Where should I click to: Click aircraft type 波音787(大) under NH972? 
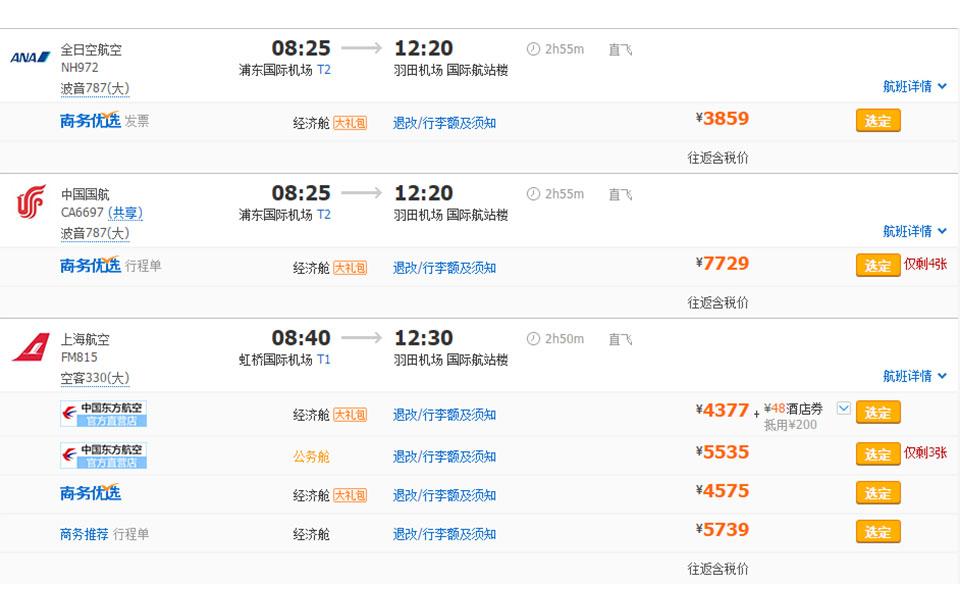95,88
